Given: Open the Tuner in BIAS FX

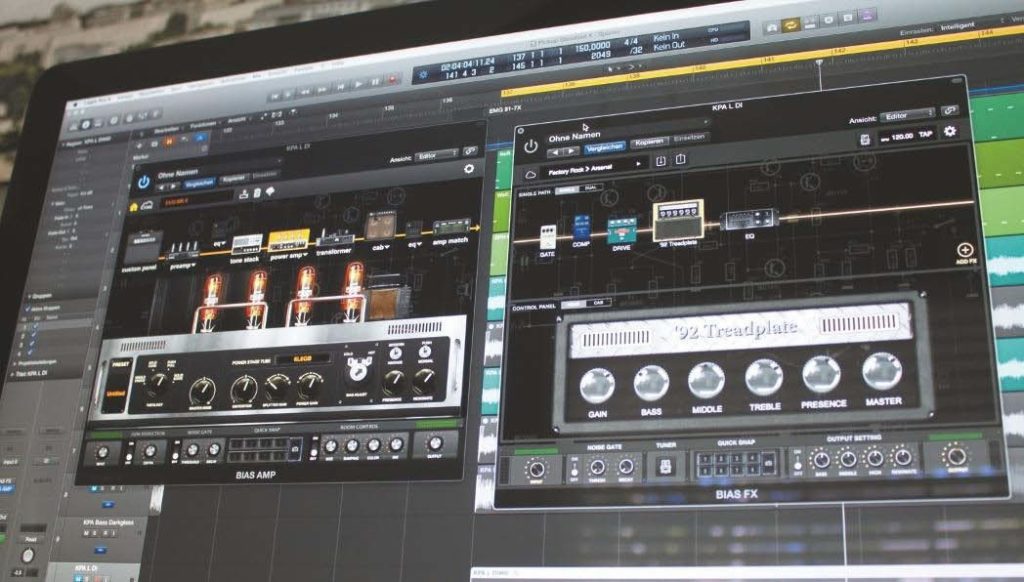Looking at the screenshot, I should [x=665, y=466].
